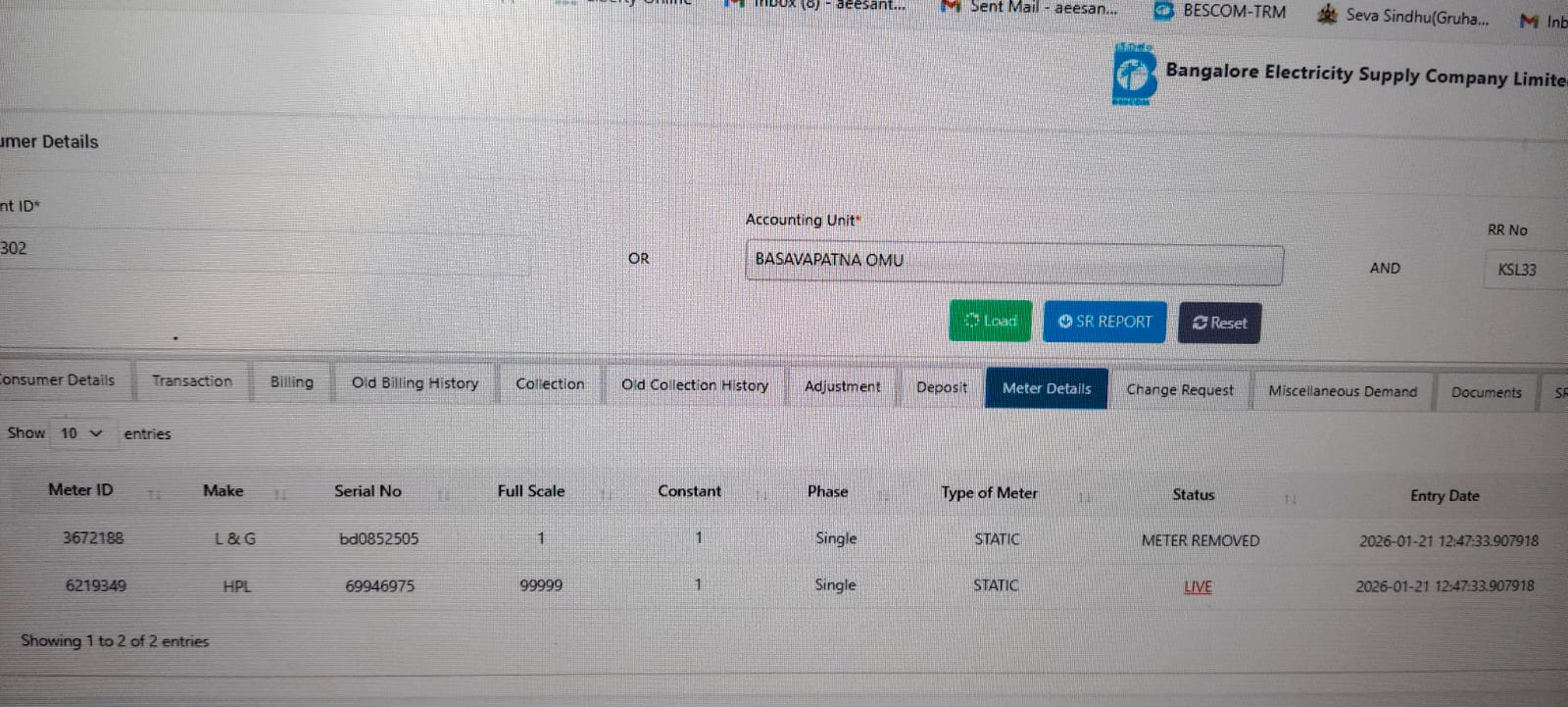Click the sort arrows beside Serial No

pyautogui.click(x=443, y=495)
